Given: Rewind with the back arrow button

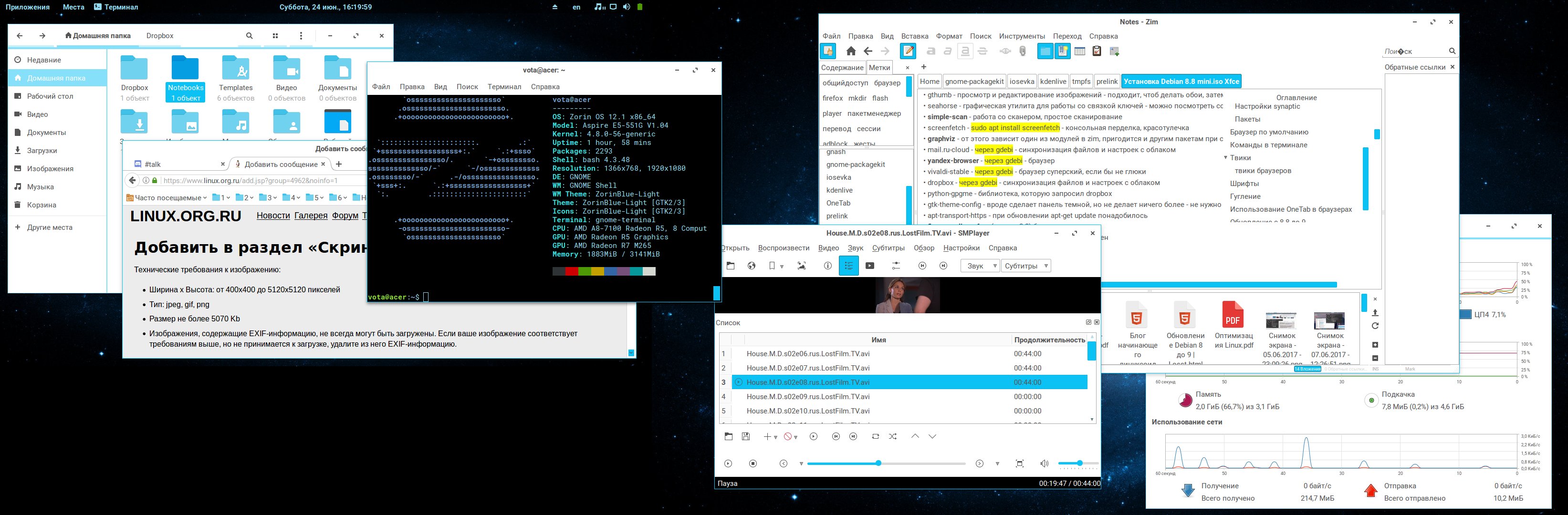Looking at the screenshot, I should [784, 463].
